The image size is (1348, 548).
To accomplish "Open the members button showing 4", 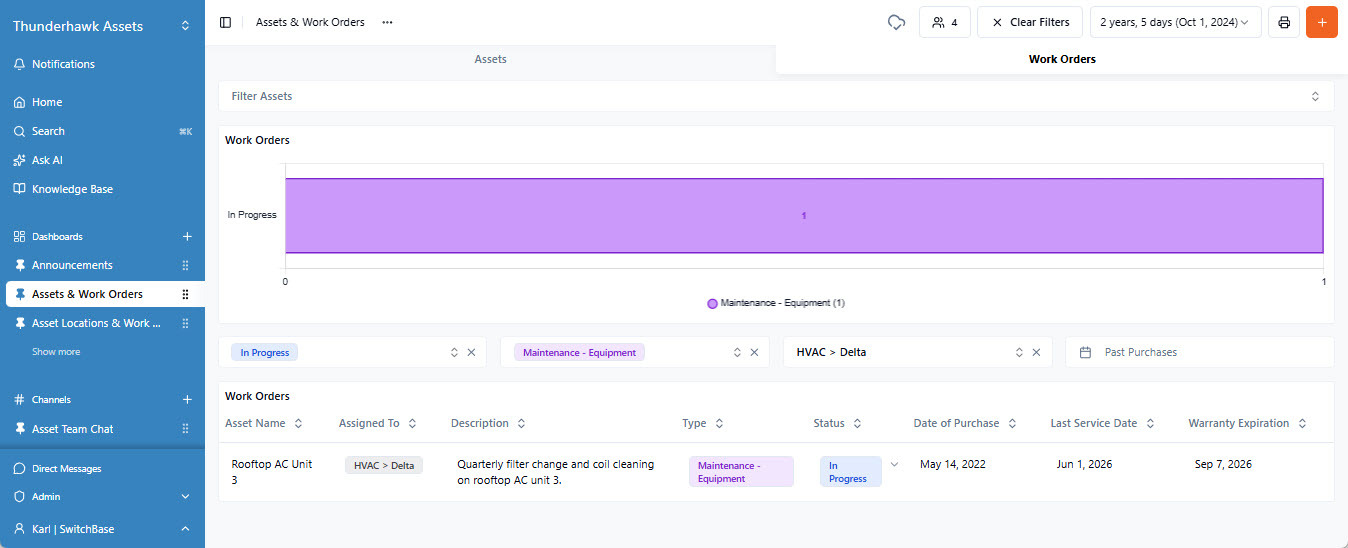I will pos(945,22).
